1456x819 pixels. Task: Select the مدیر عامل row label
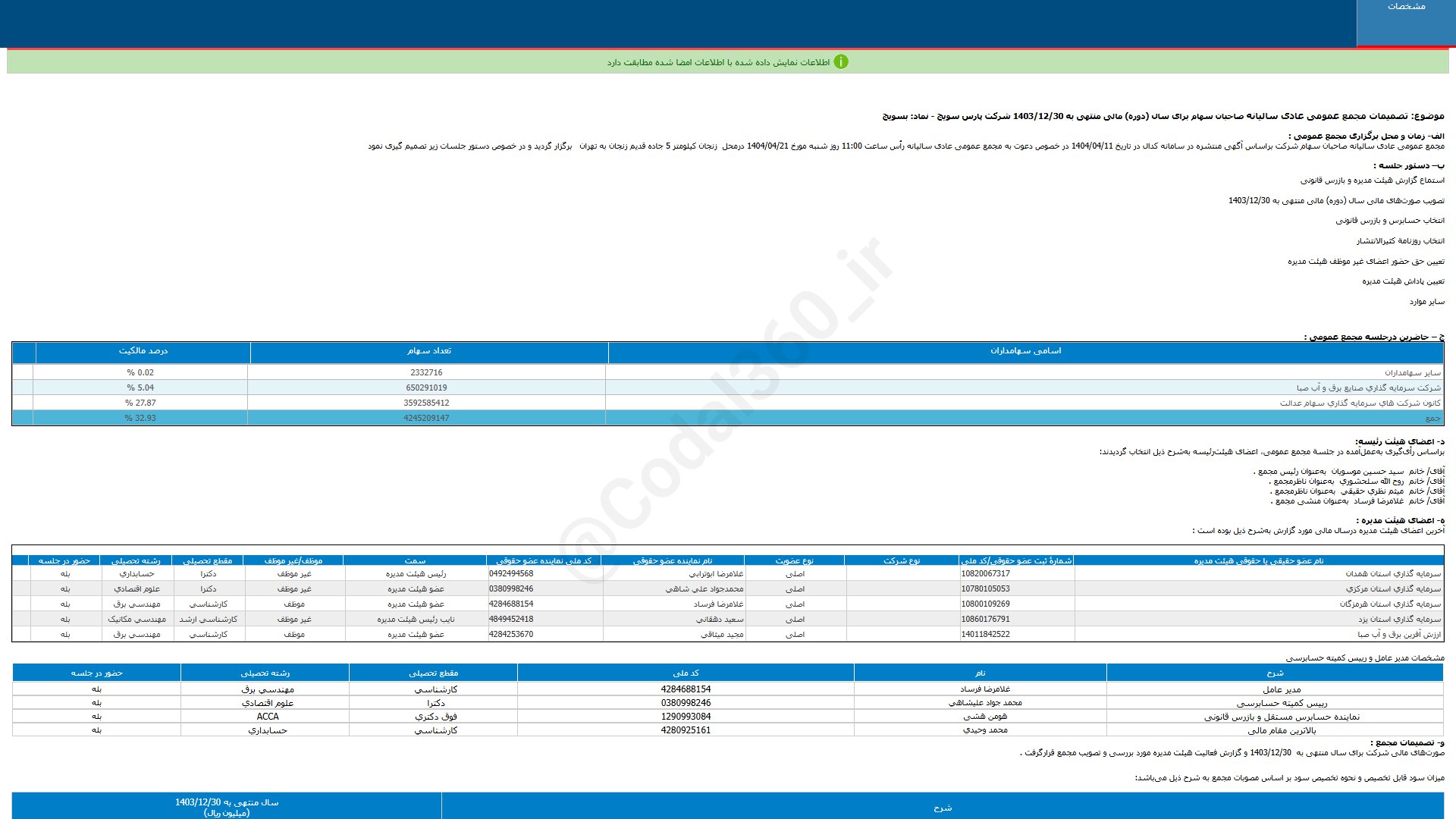(x=1282, y=689)
